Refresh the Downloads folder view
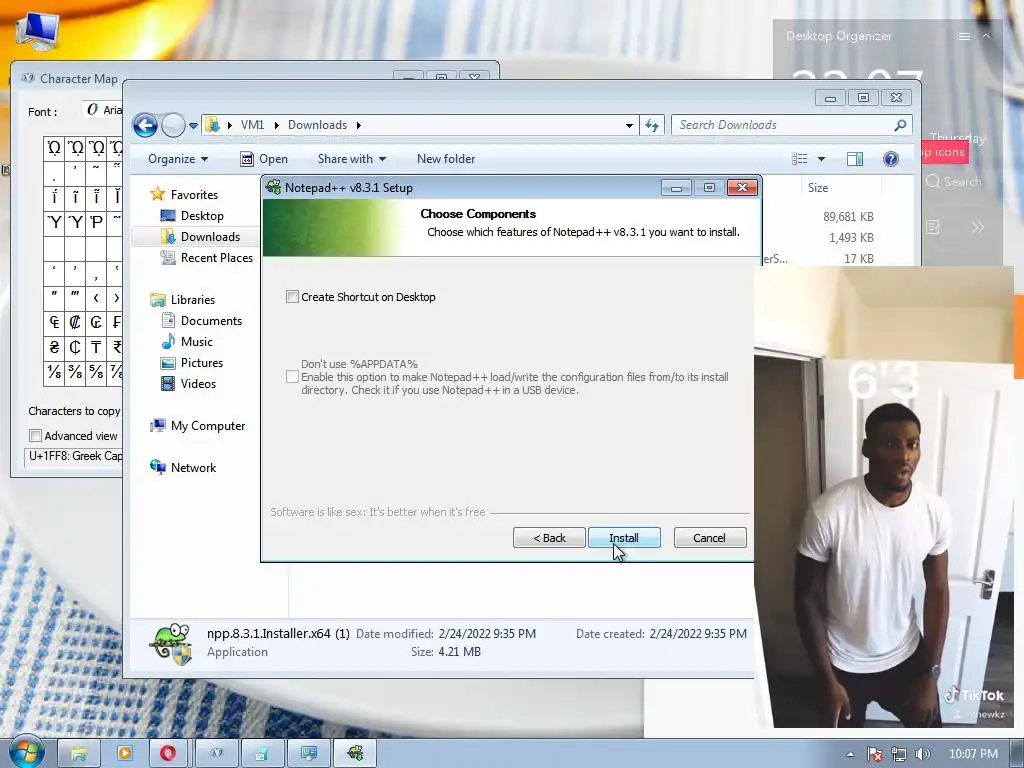Image resolution: width=1024 pixels, height=768 pixels. click(652, 125)
